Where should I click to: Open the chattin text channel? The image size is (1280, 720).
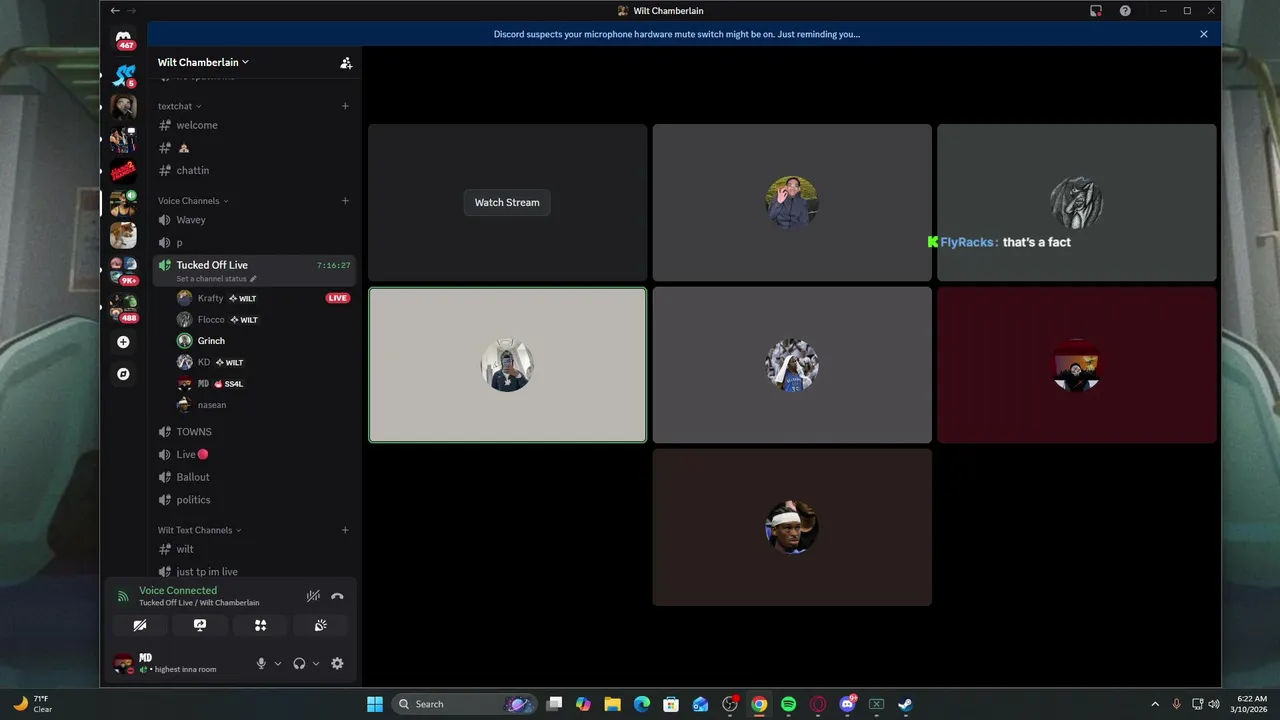coord(254,170)
